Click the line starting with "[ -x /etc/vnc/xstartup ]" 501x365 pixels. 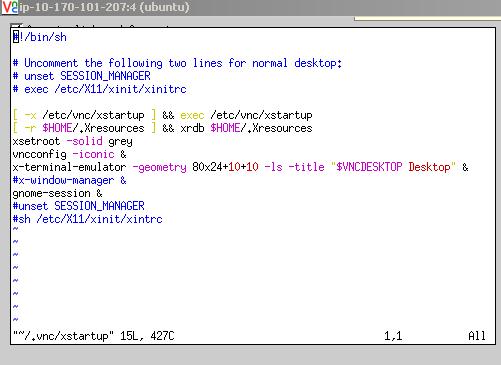click(163, 115)
